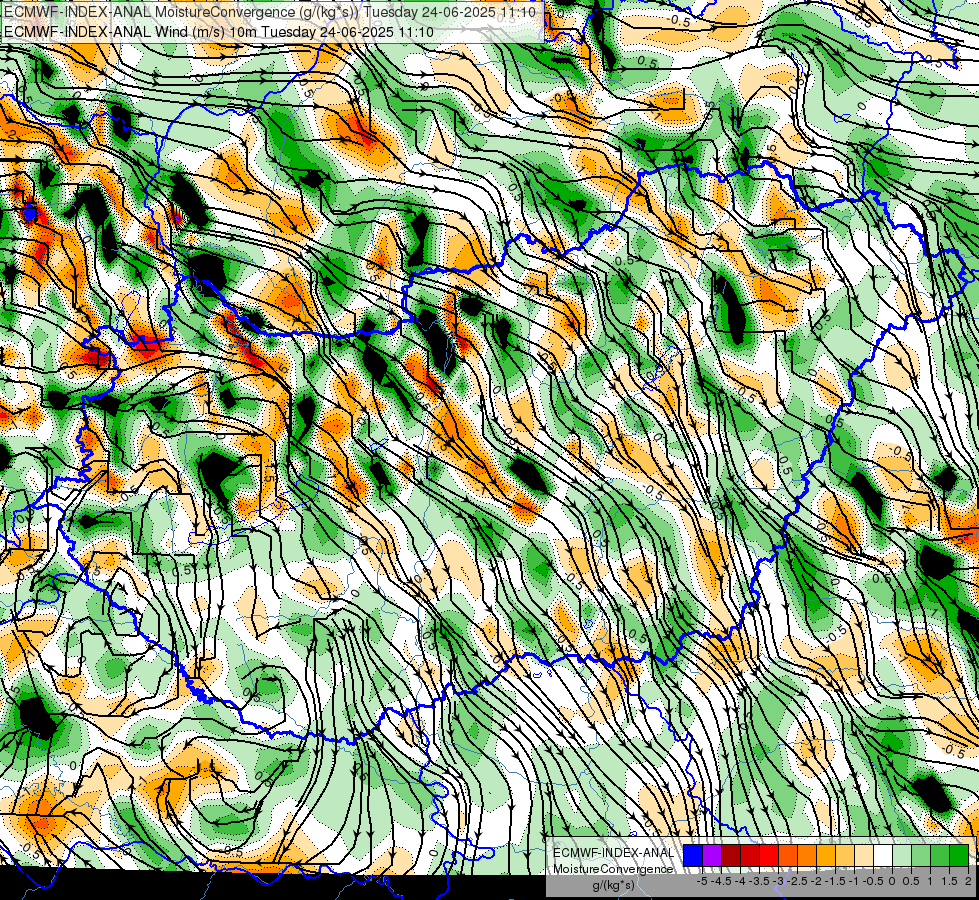Click the lightest green legend swatch
This screenshot has width=979, height=900.
click(902, 855)
